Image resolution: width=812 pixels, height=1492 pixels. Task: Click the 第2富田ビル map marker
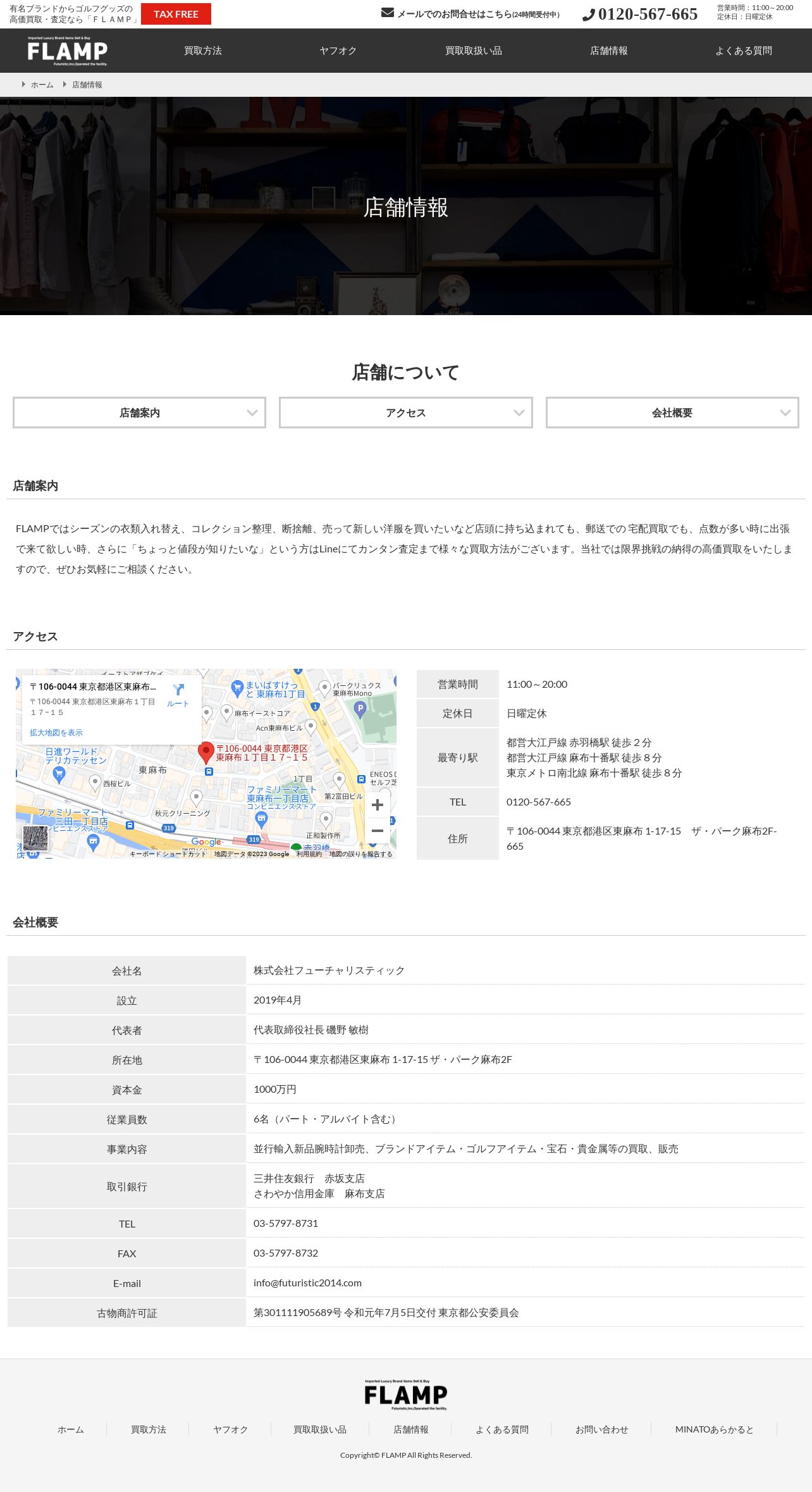click(x=339, y=780)
